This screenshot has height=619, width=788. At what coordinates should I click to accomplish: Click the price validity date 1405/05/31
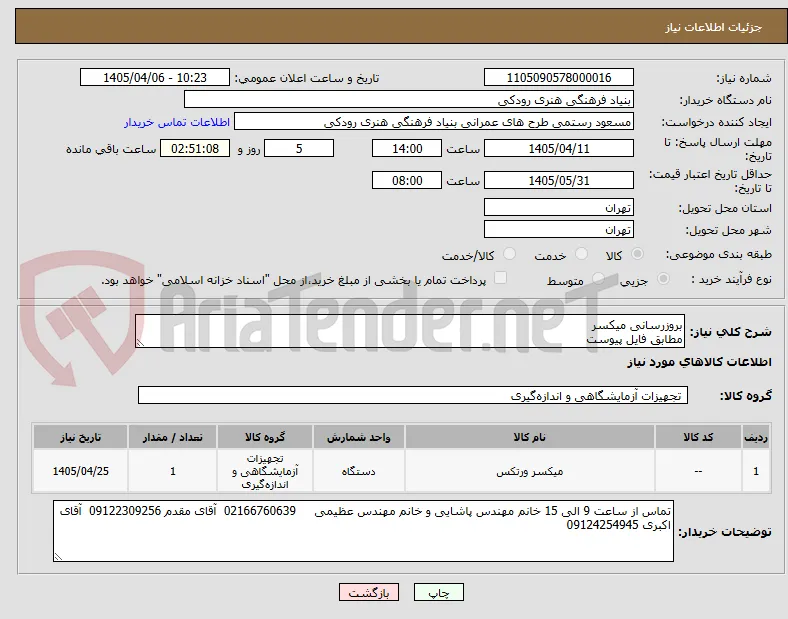(558, 180)
